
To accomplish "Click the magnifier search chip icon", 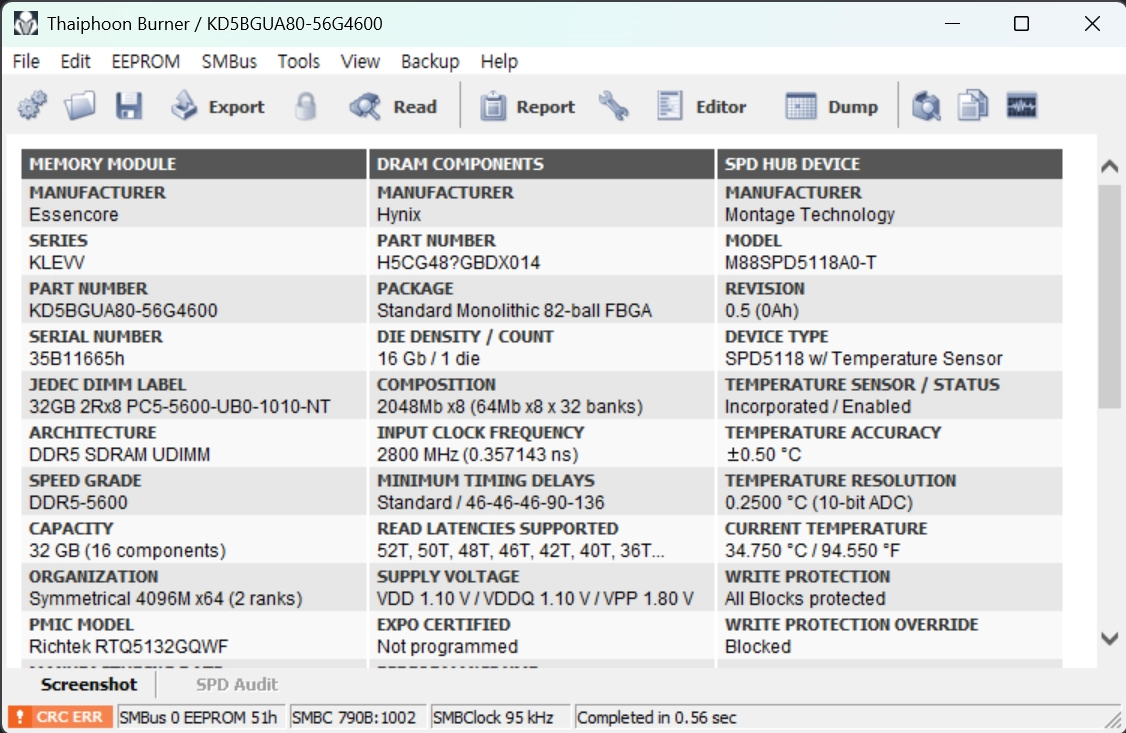I will [926, 106].
